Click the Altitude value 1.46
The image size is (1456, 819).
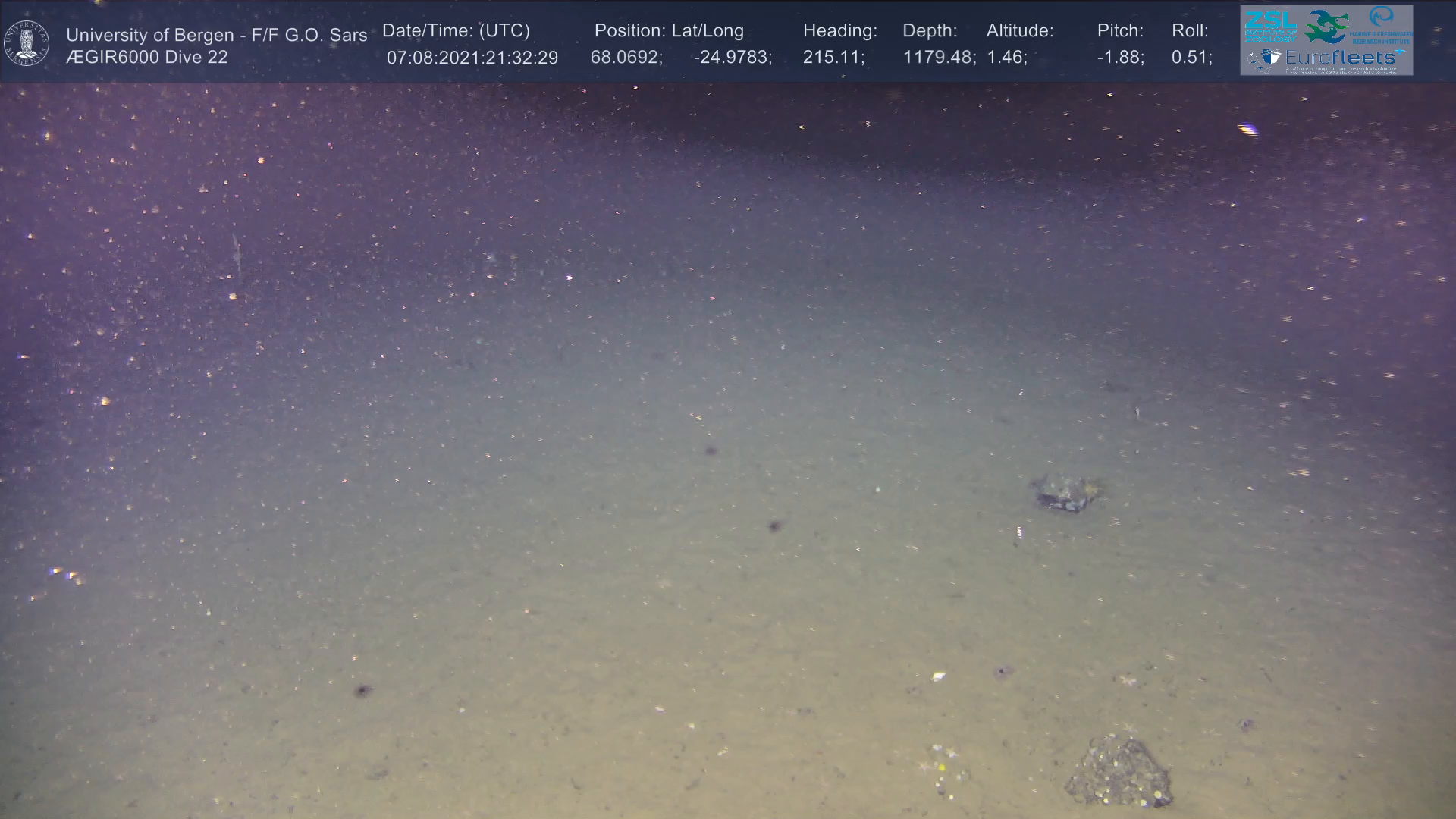click(1006, 58)
